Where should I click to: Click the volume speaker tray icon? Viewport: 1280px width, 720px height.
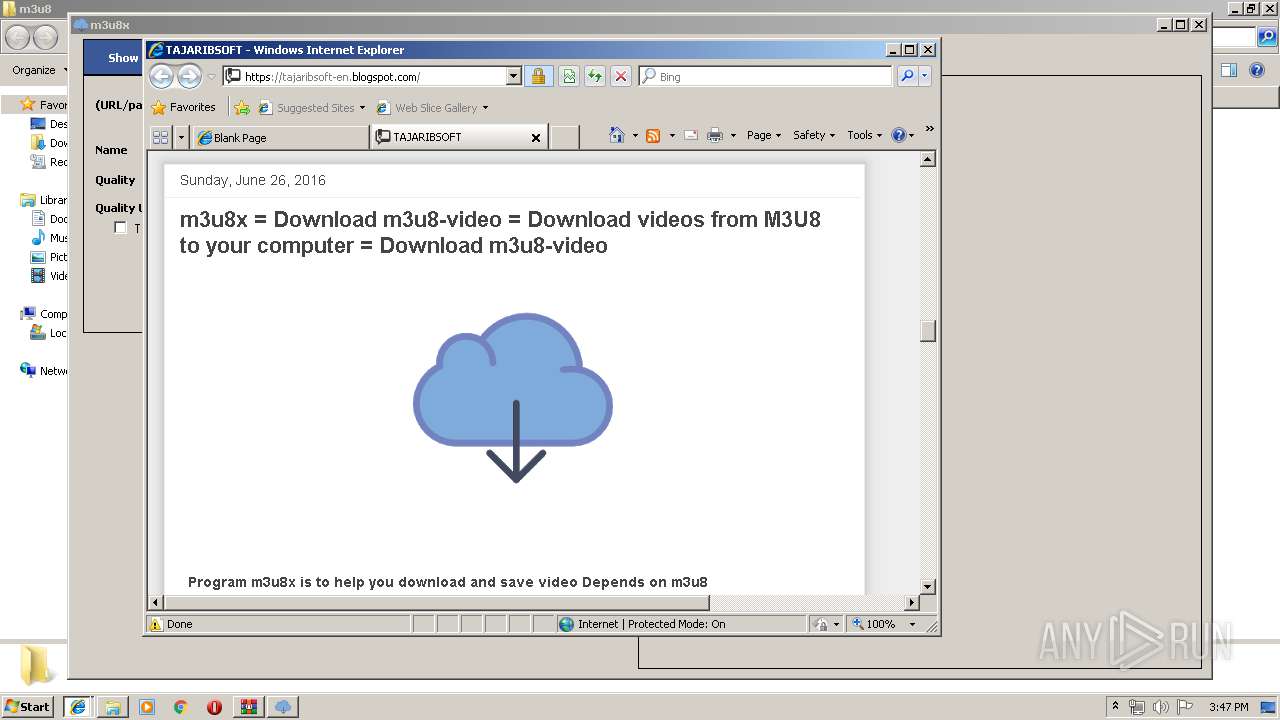[x=1161, y=707]
